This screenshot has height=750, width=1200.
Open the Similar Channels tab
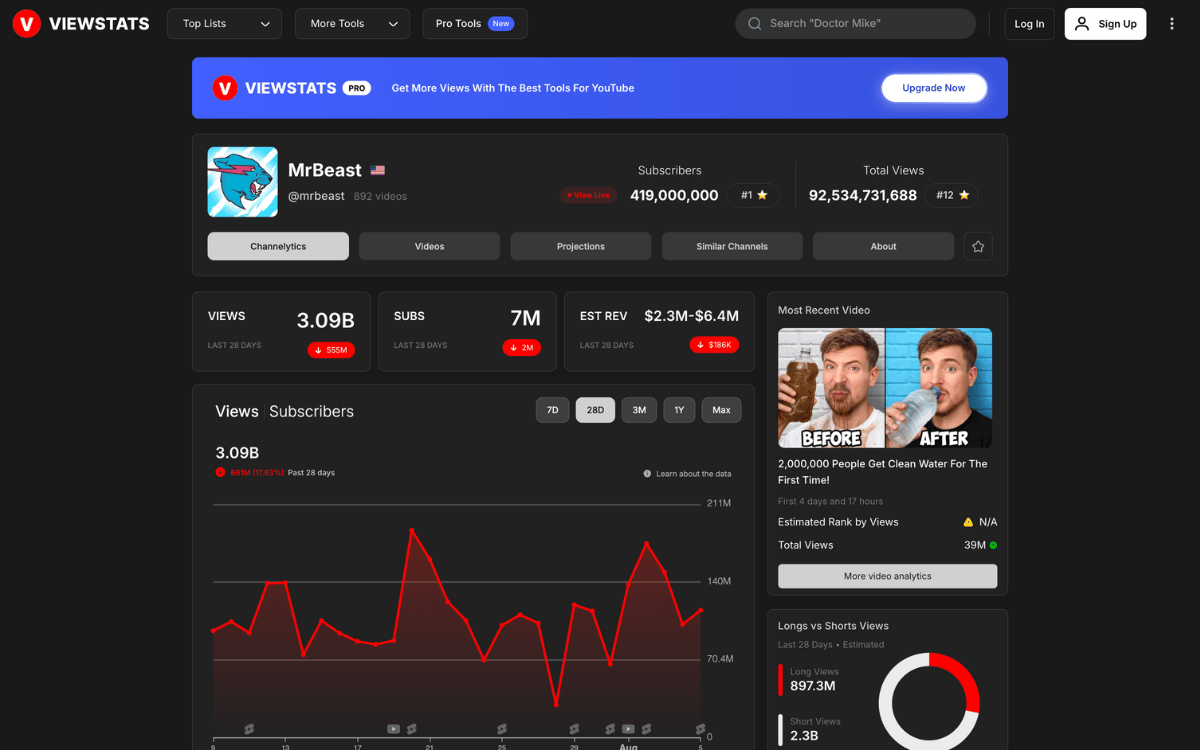tap(732, 246)
